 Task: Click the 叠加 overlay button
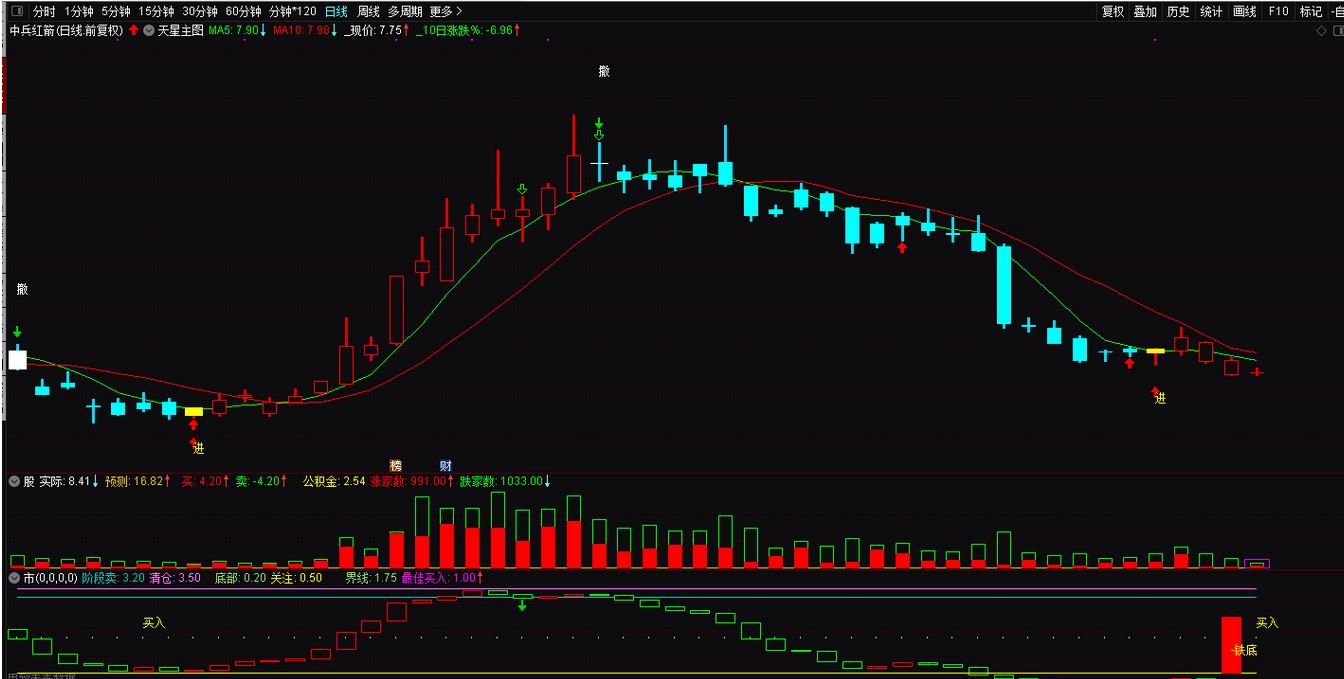(1145, 12)
